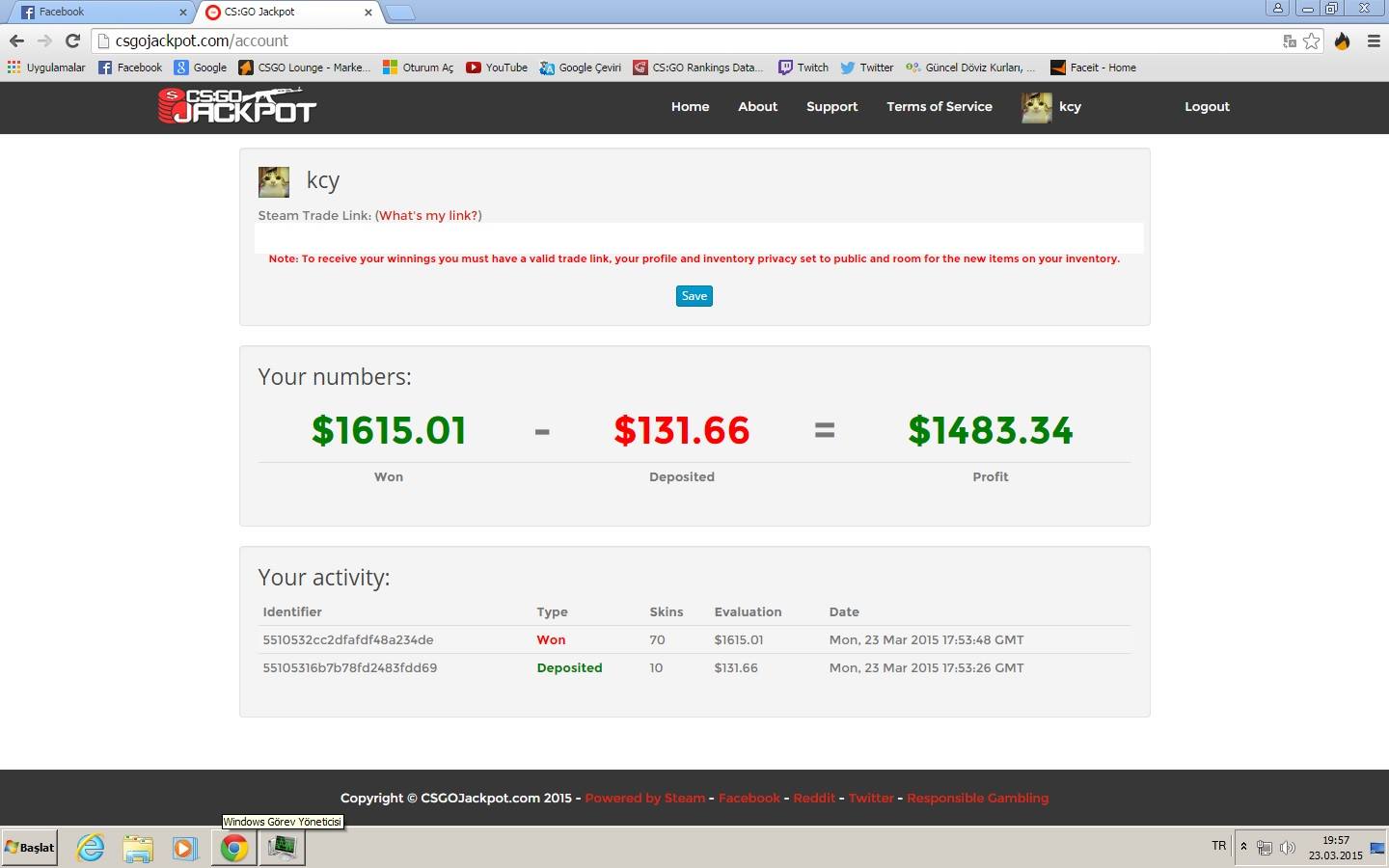
Task: Click the cat avatar in navbar
Action: [1037, 107]
